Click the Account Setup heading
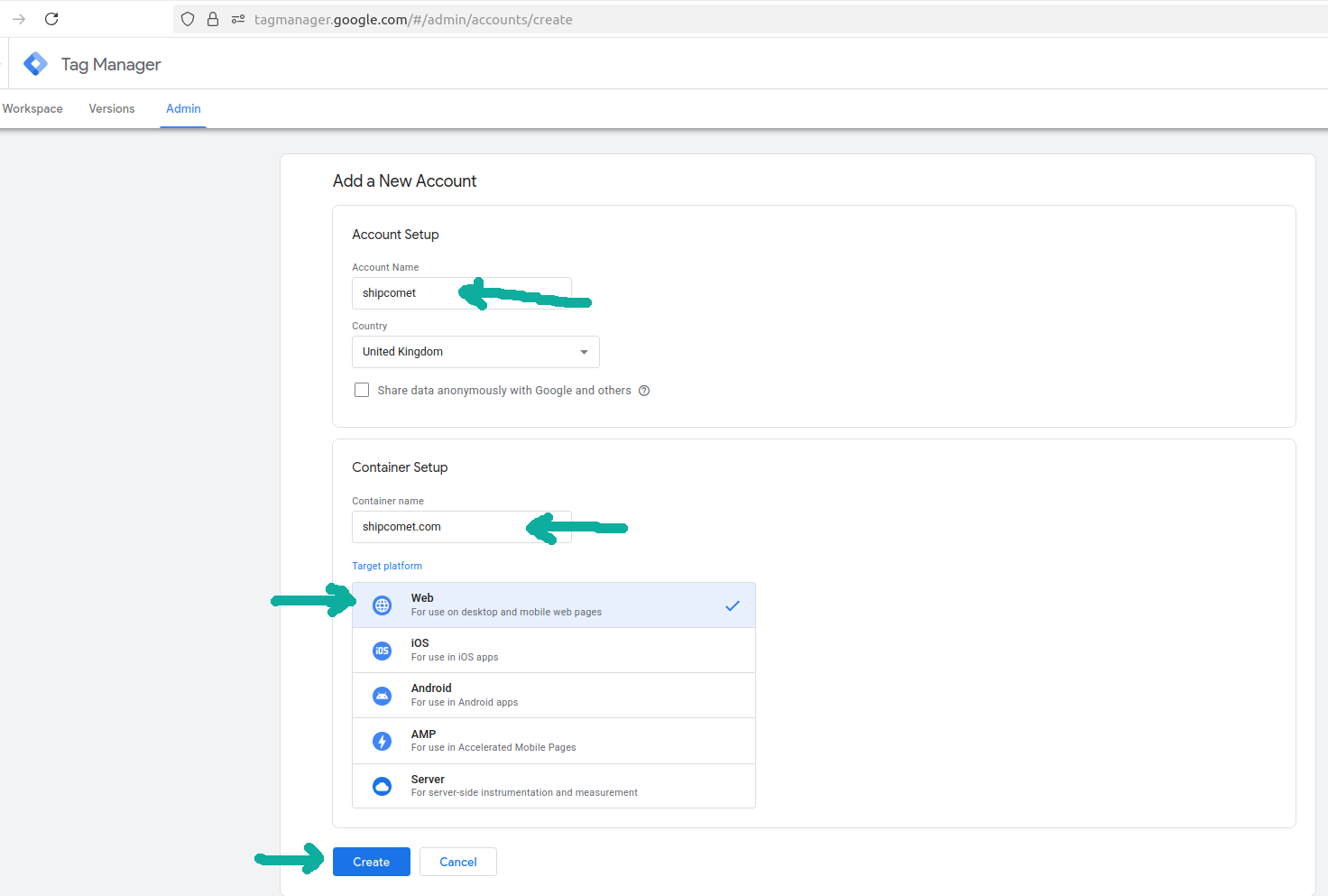Viewport: 1328px width, 896px height. [395, 235]
